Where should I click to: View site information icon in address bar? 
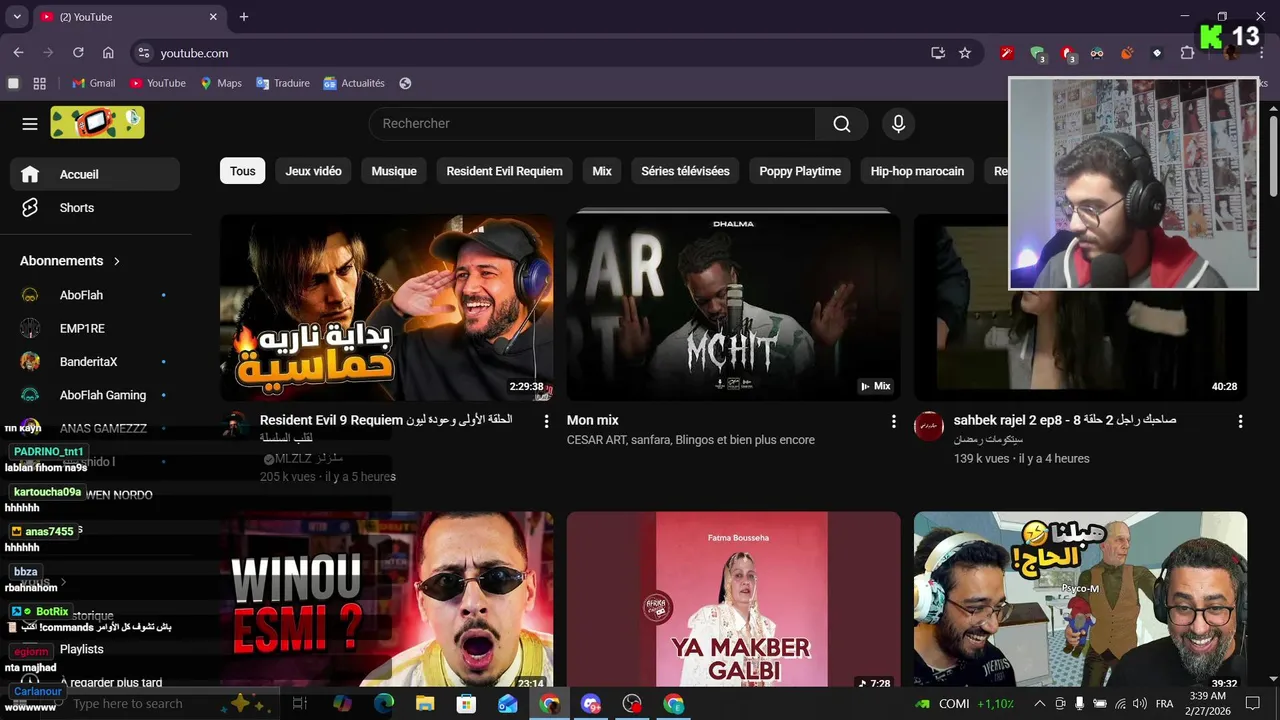point(143,53)
